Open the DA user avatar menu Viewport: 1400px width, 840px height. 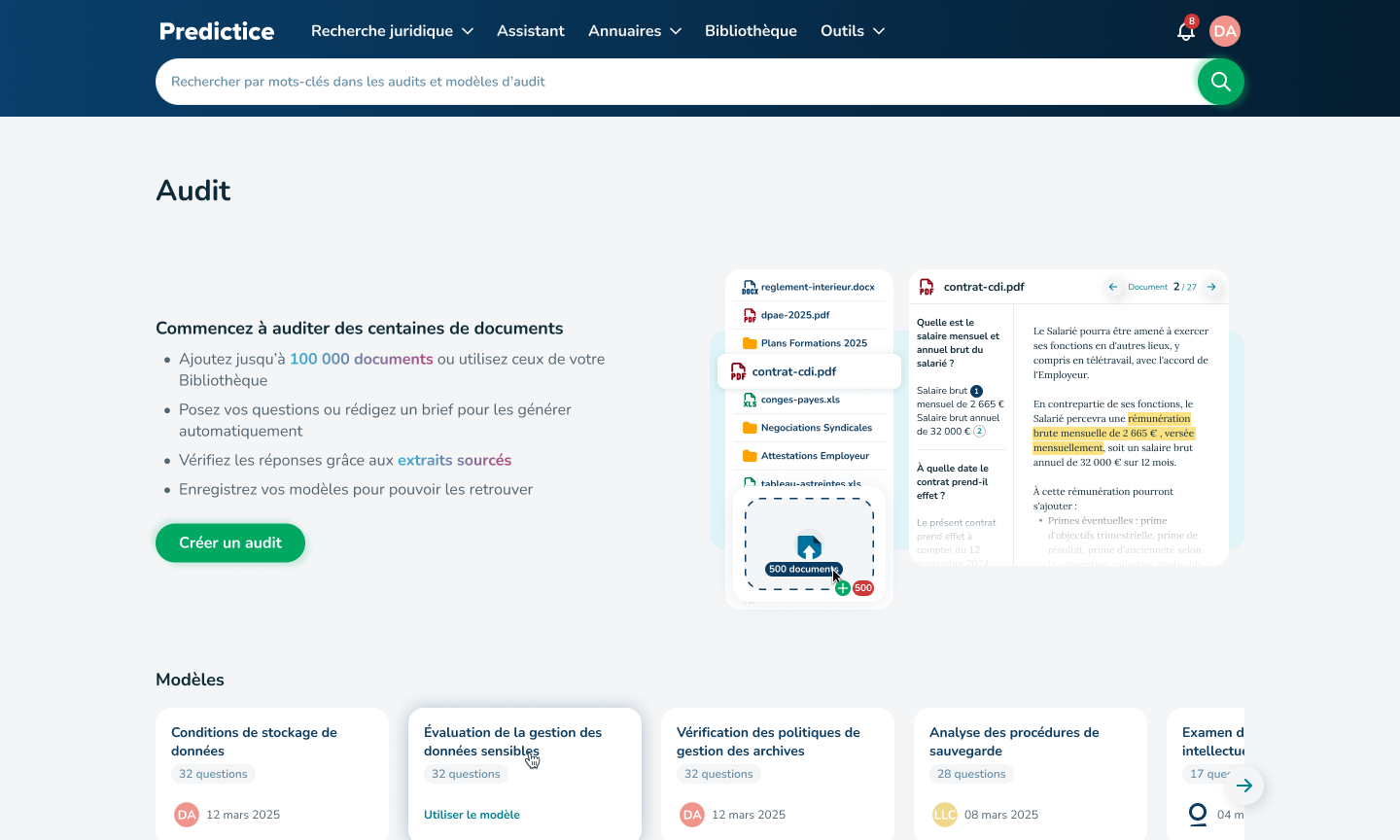[1225, 31]
